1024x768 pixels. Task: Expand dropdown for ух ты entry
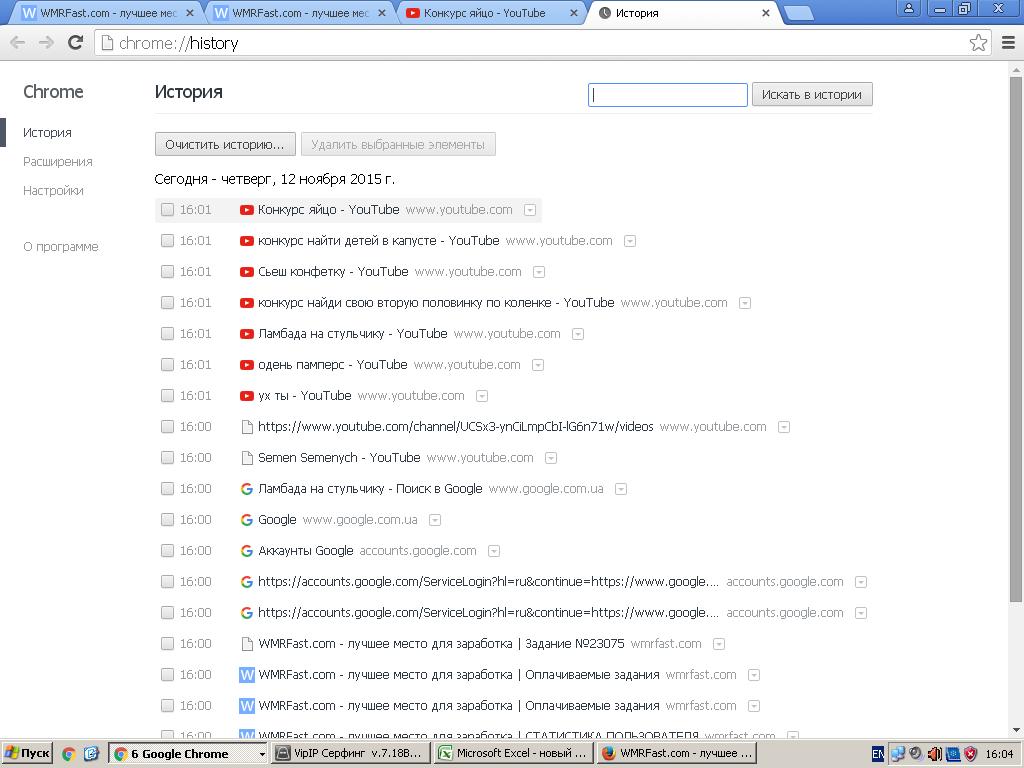482,396
